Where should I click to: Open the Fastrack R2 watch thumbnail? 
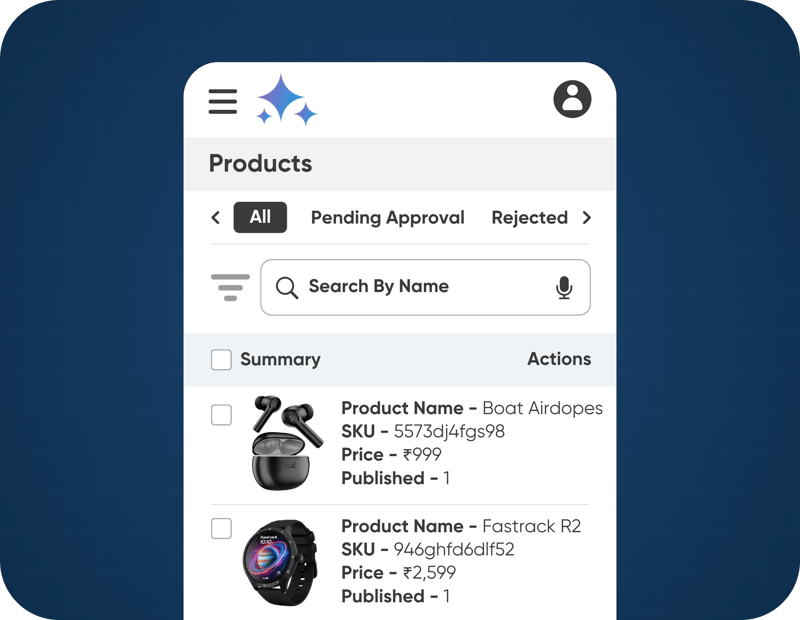click(x=280, y=562)
